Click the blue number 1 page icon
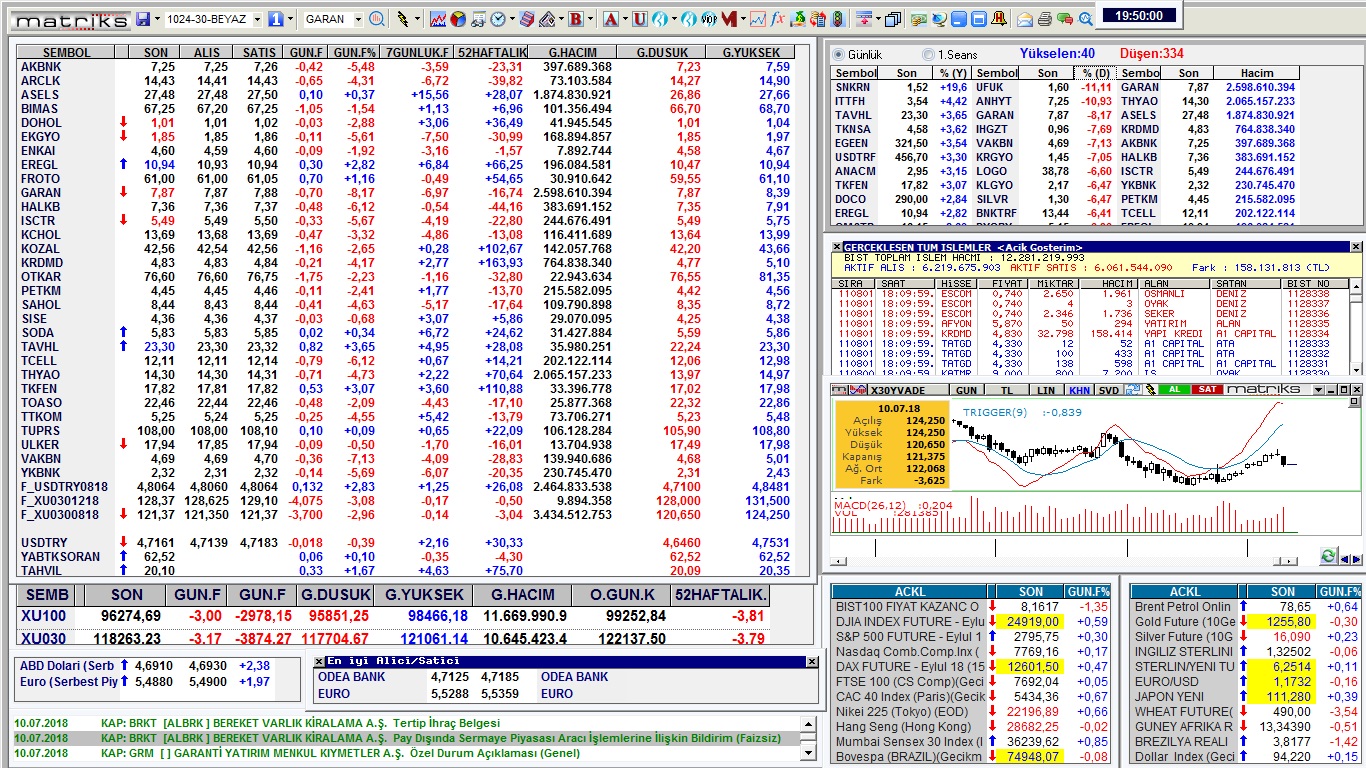1366x768 pixels. click(275, 19)
